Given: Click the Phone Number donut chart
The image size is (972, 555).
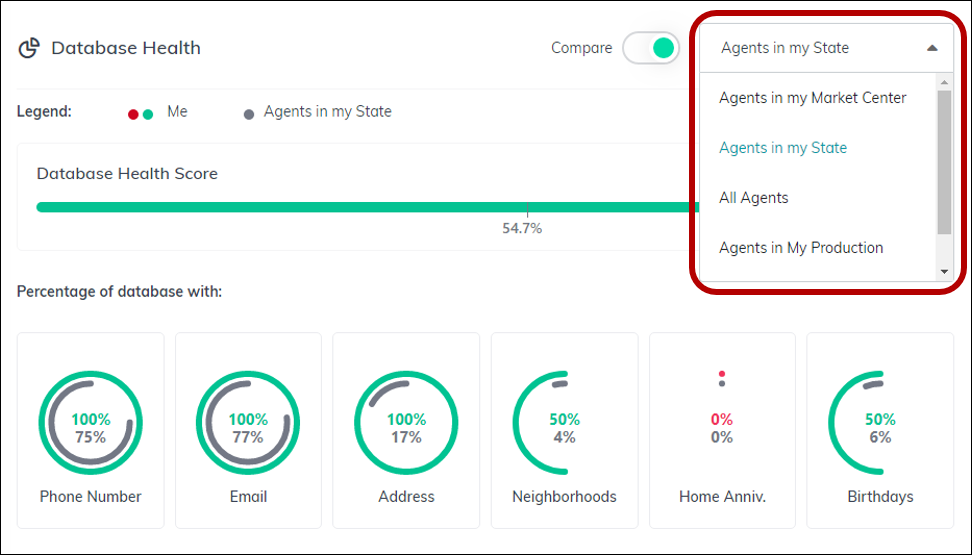Looking at the screenshot, I should pyautogui.click(x=91, y=423).
